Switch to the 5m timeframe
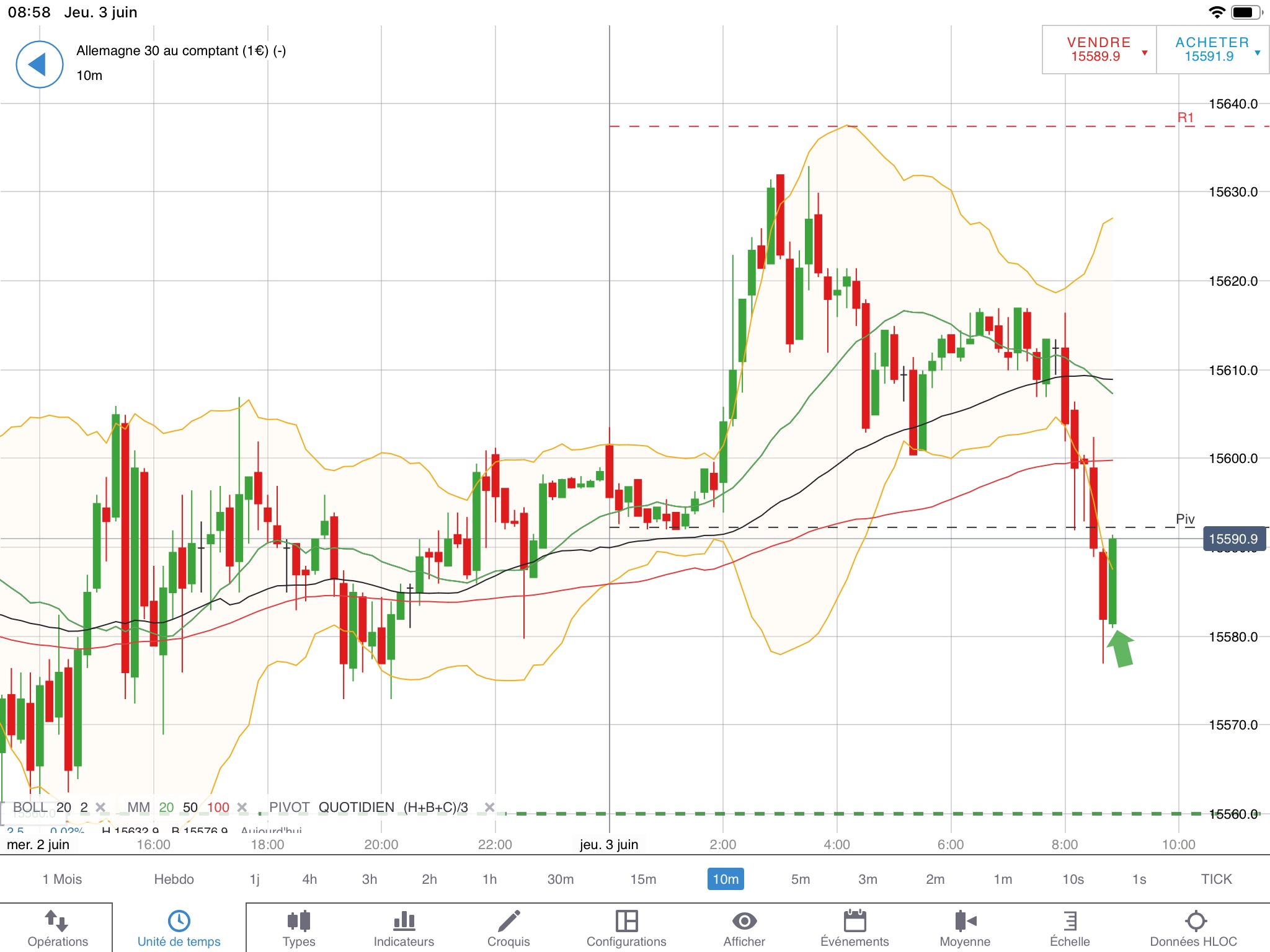This screenshot has height=952, width=1270. tap(800, 879)
